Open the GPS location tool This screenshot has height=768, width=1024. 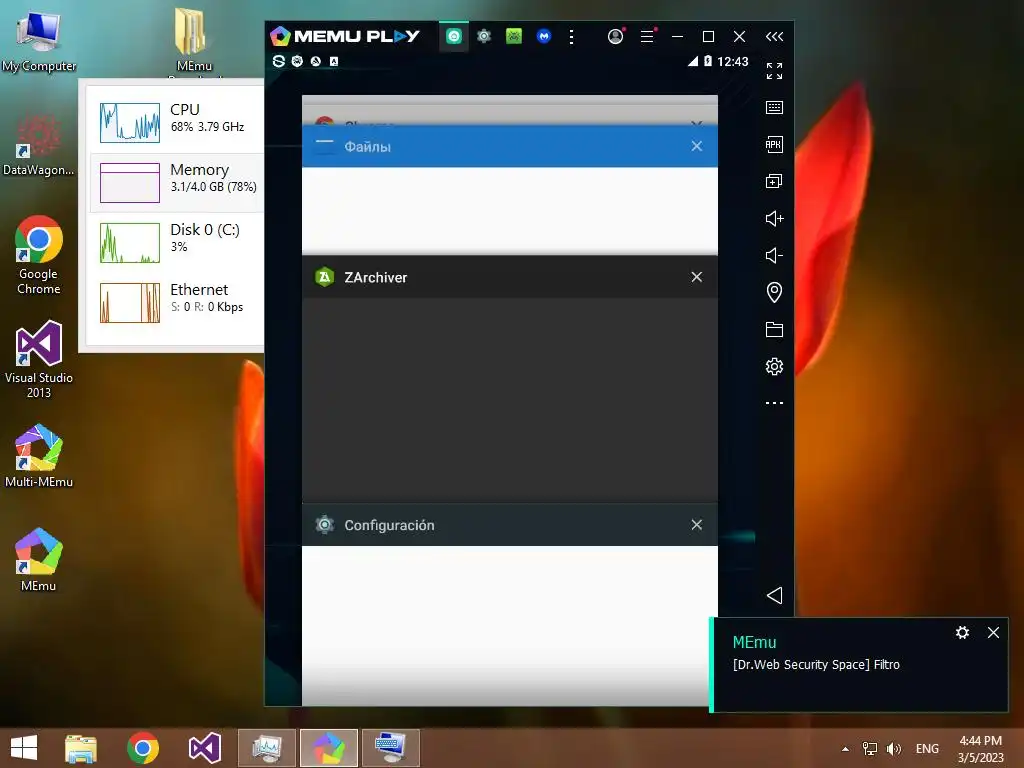tap(775, 293)
